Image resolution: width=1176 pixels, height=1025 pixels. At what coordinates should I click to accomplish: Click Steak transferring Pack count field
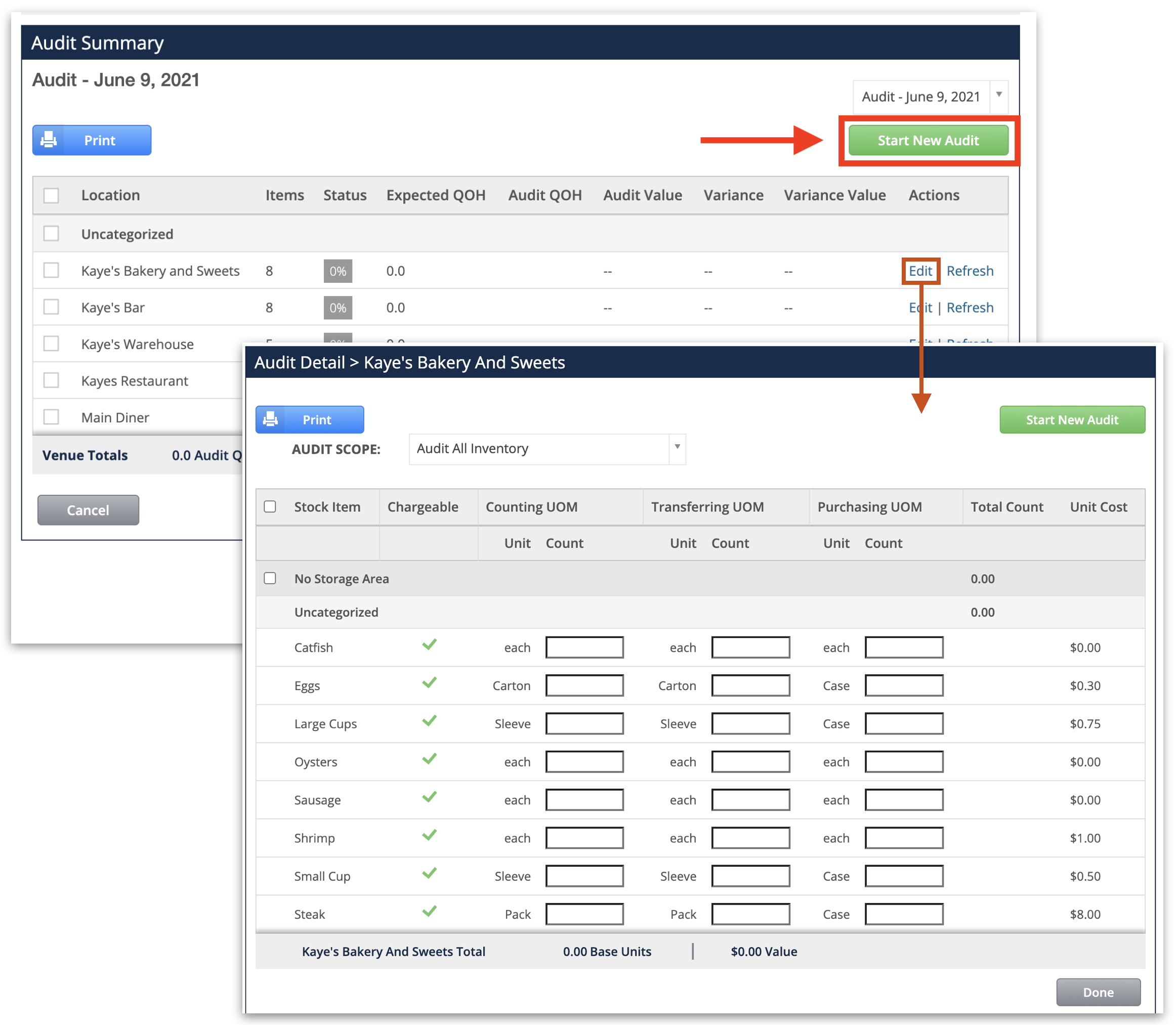(x=750, y=914)
